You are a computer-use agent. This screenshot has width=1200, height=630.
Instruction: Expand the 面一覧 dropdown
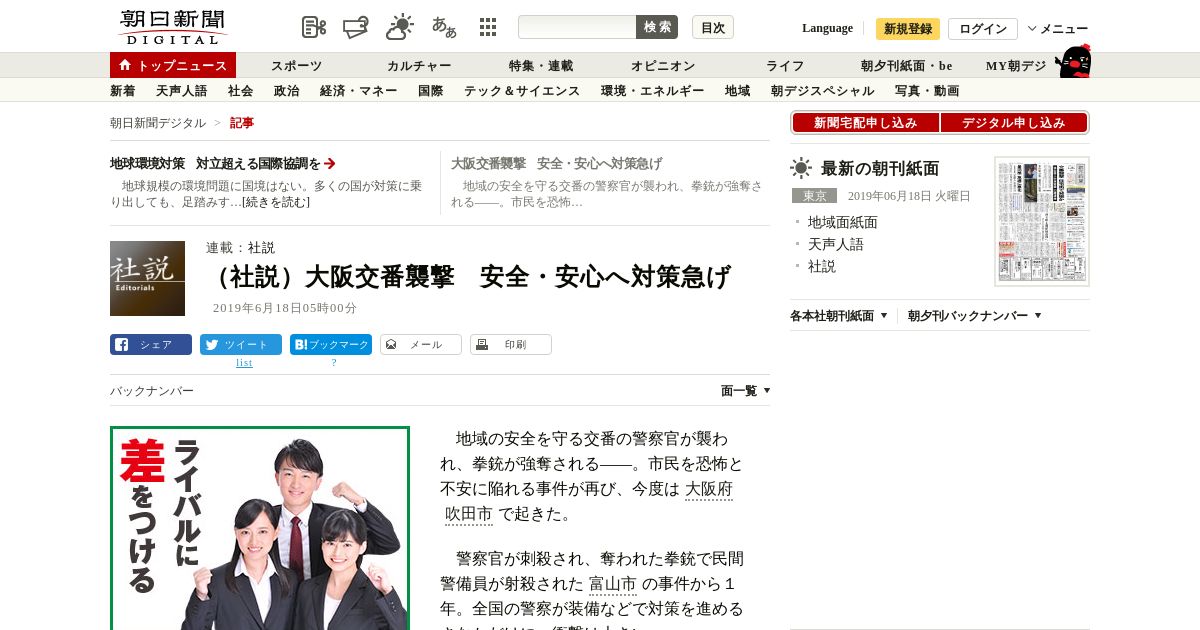coord(746,391)
